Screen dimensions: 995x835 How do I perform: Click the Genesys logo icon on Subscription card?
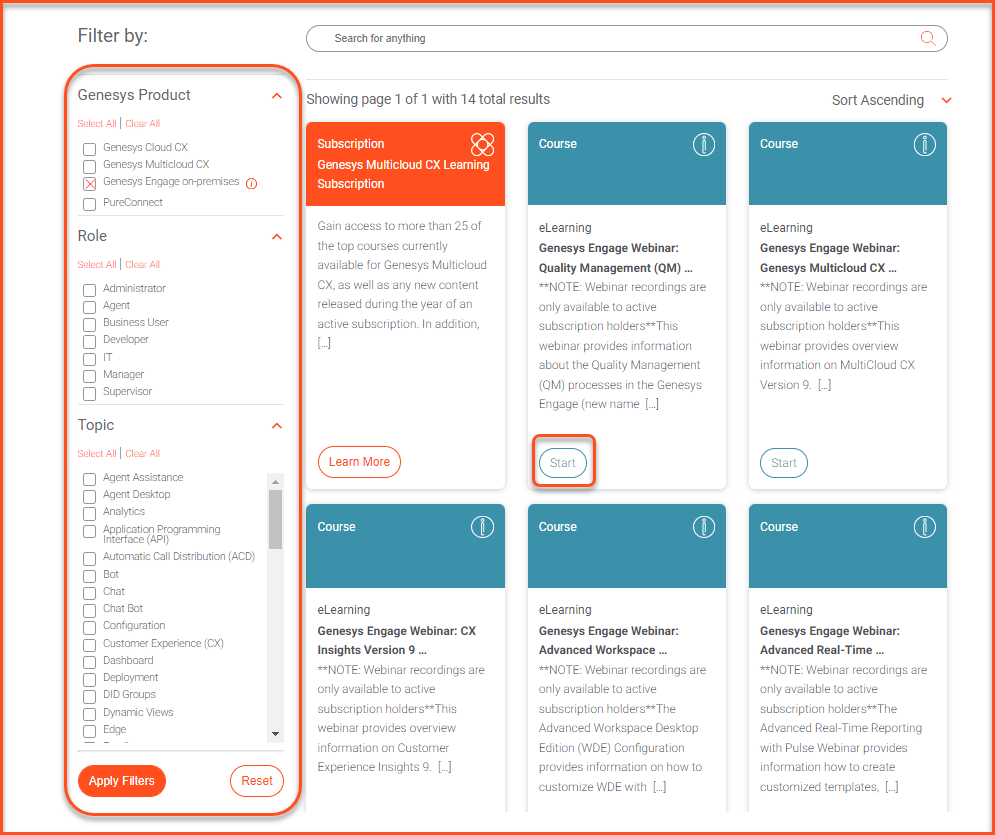click(x=482, y=145)
